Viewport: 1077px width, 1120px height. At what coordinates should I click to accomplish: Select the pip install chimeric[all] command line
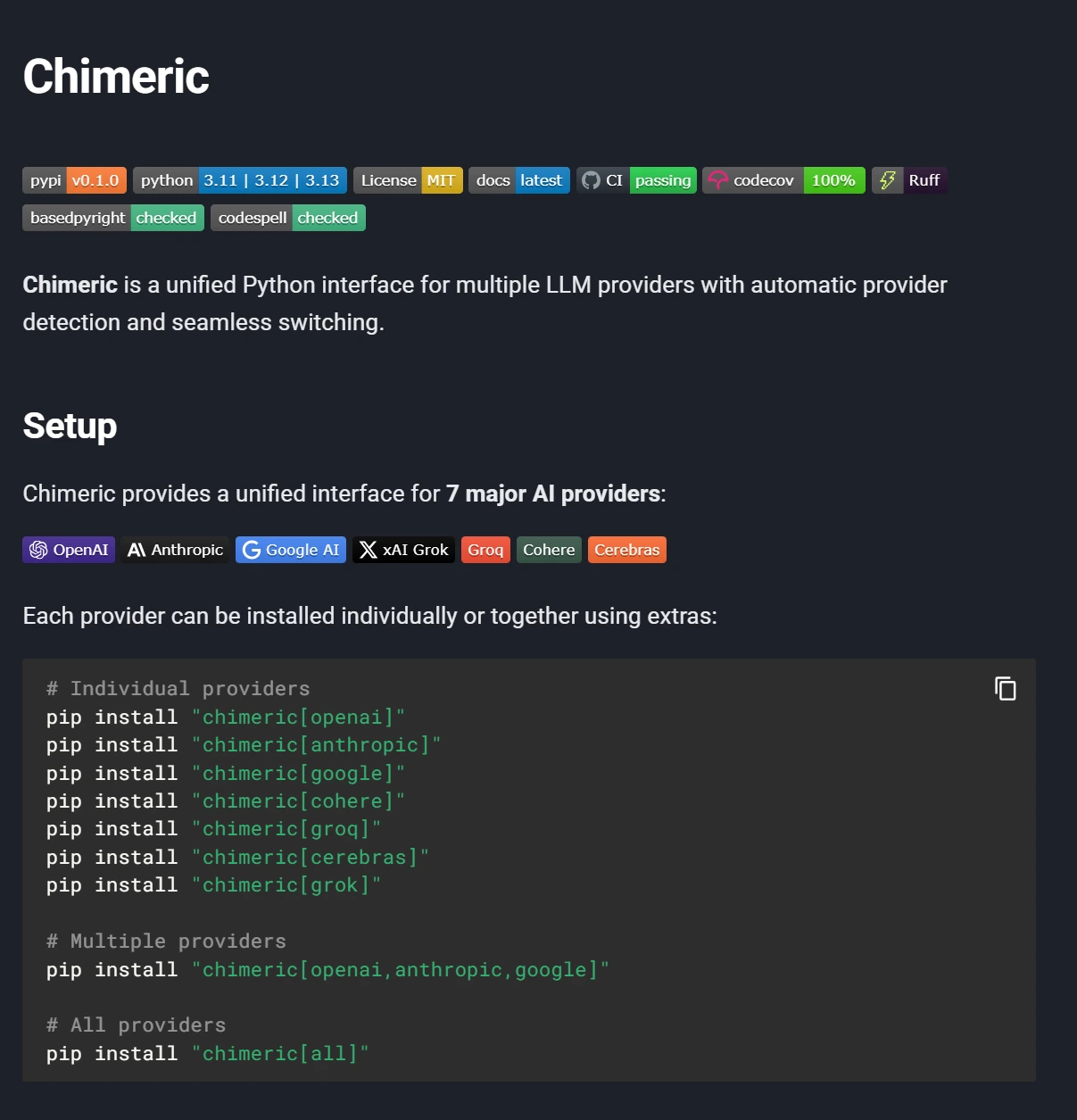click(207, 1053)
